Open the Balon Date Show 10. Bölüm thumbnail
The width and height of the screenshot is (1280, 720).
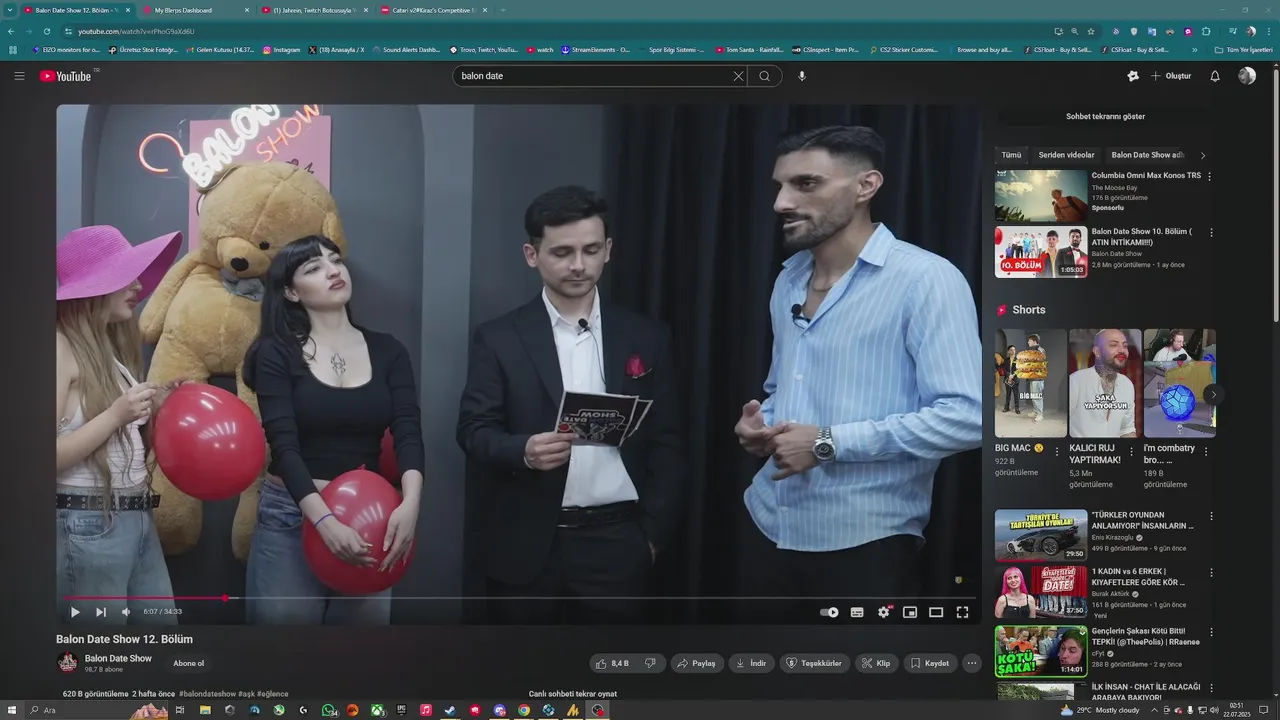click(1040, 252)
